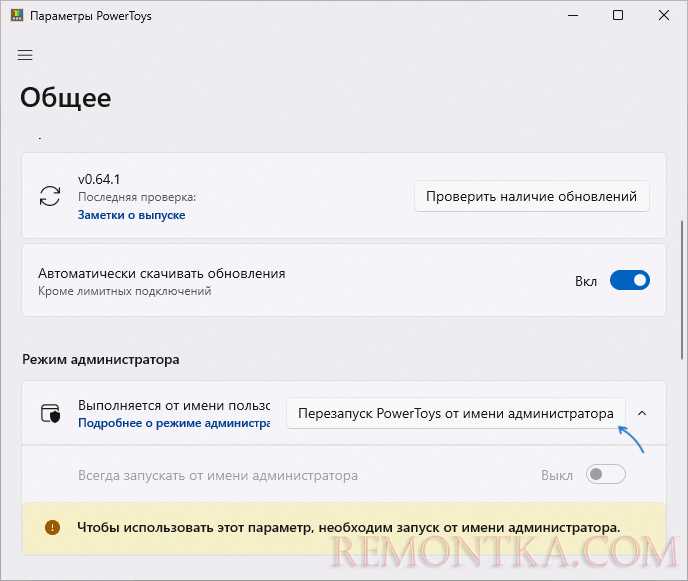Image resolution: width=688 pixels, height=581 pixels.
Task: Click Последняя проверка label
Action: [x=137, y=197]
